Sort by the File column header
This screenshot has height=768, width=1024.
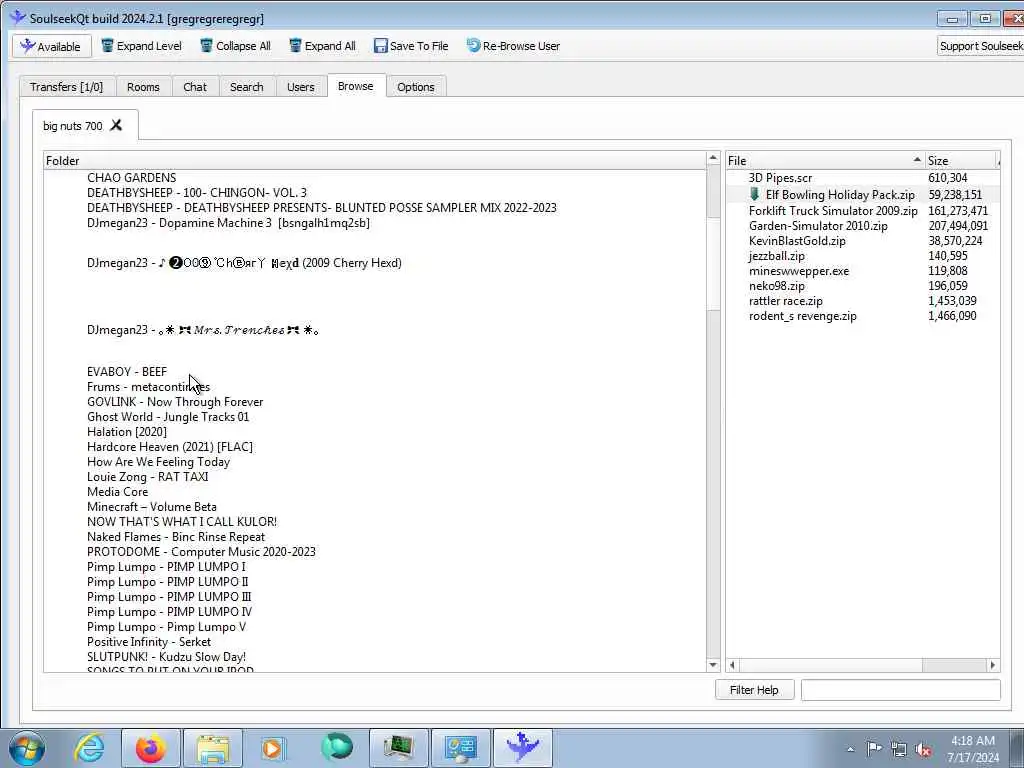point(825,161)
